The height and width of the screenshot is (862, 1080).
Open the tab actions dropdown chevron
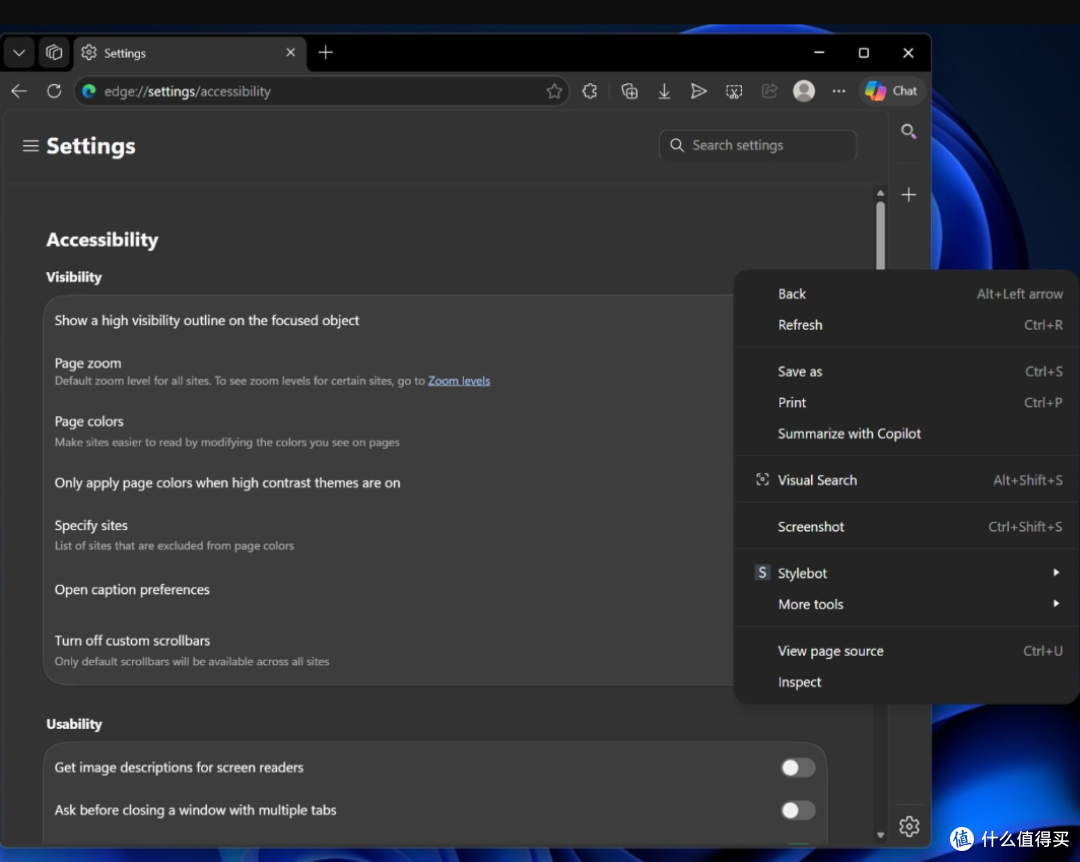19,53
